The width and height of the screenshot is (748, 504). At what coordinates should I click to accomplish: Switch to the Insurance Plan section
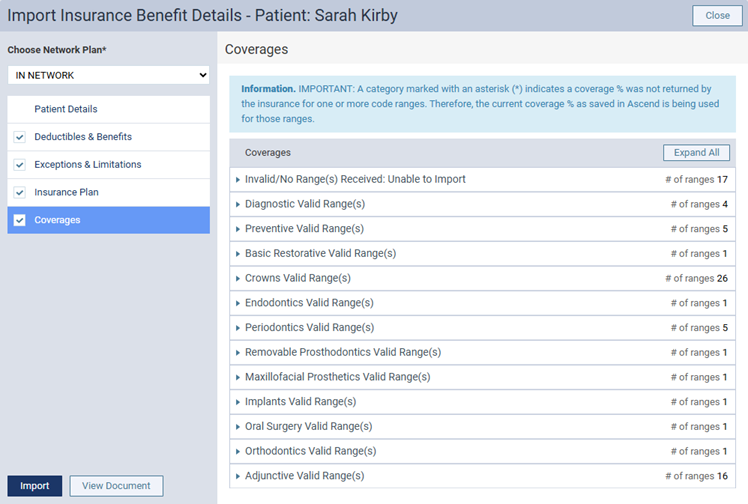[x=66, y=192]
